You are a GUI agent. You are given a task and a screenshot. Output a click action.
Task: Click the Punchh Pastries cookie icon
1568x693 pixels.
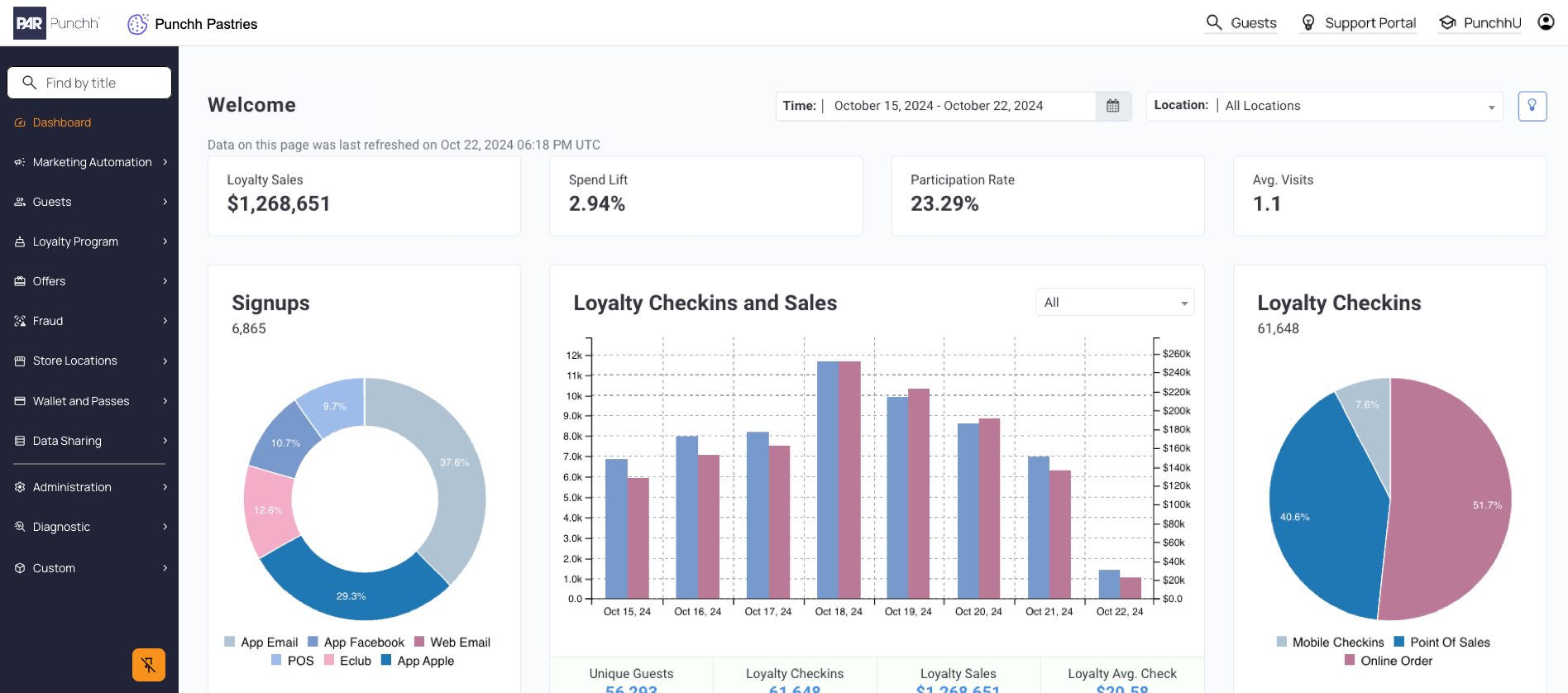[137, 24]
